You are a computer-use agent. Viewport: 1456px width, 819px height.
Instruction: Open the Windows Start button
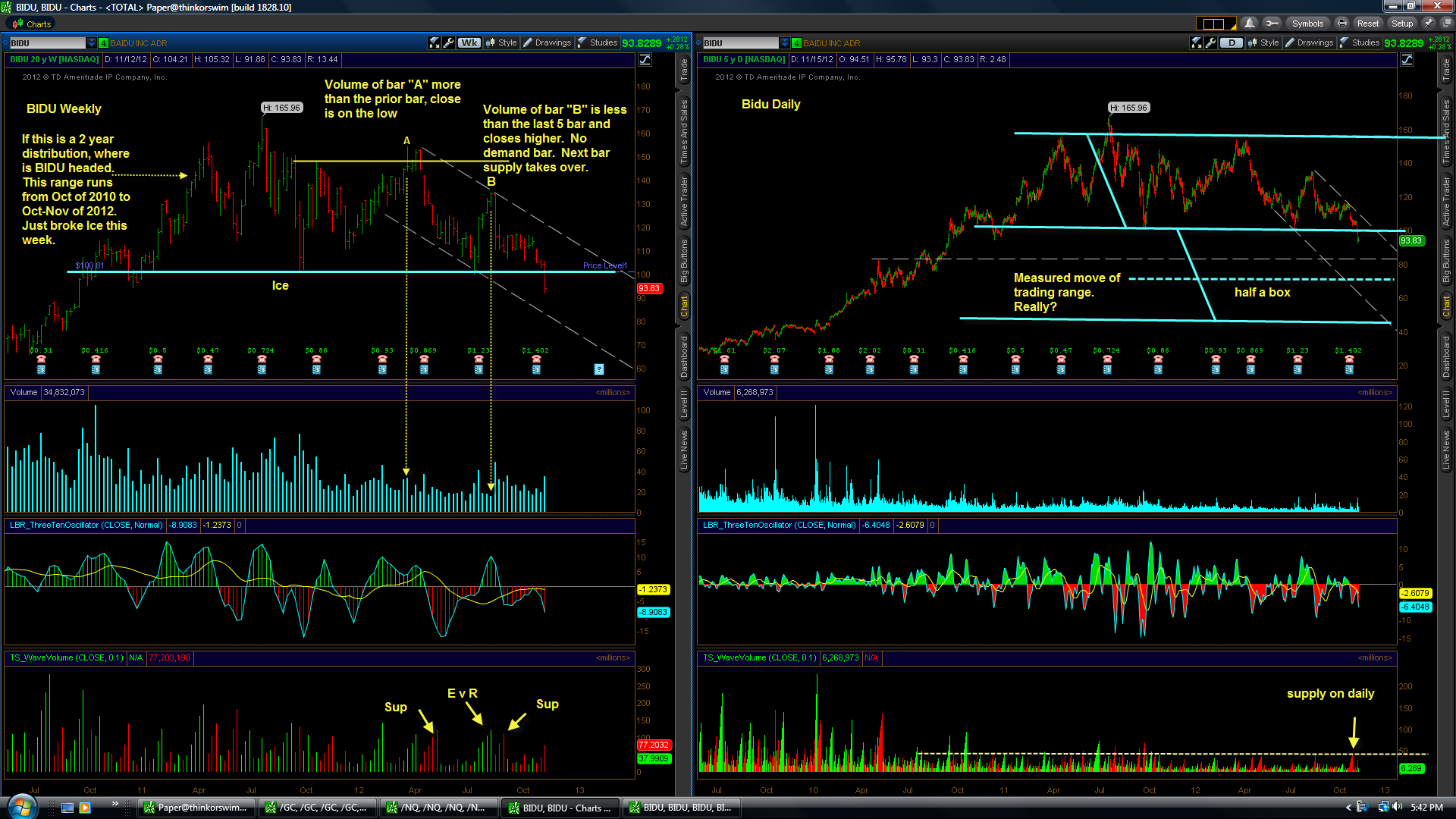pos(20,807)
